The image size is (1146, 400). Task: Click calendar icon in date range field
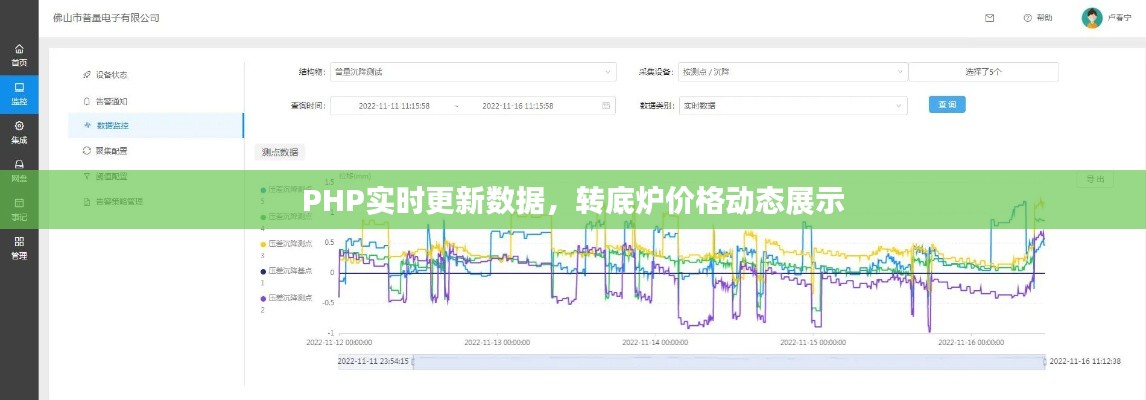point(606,105)
